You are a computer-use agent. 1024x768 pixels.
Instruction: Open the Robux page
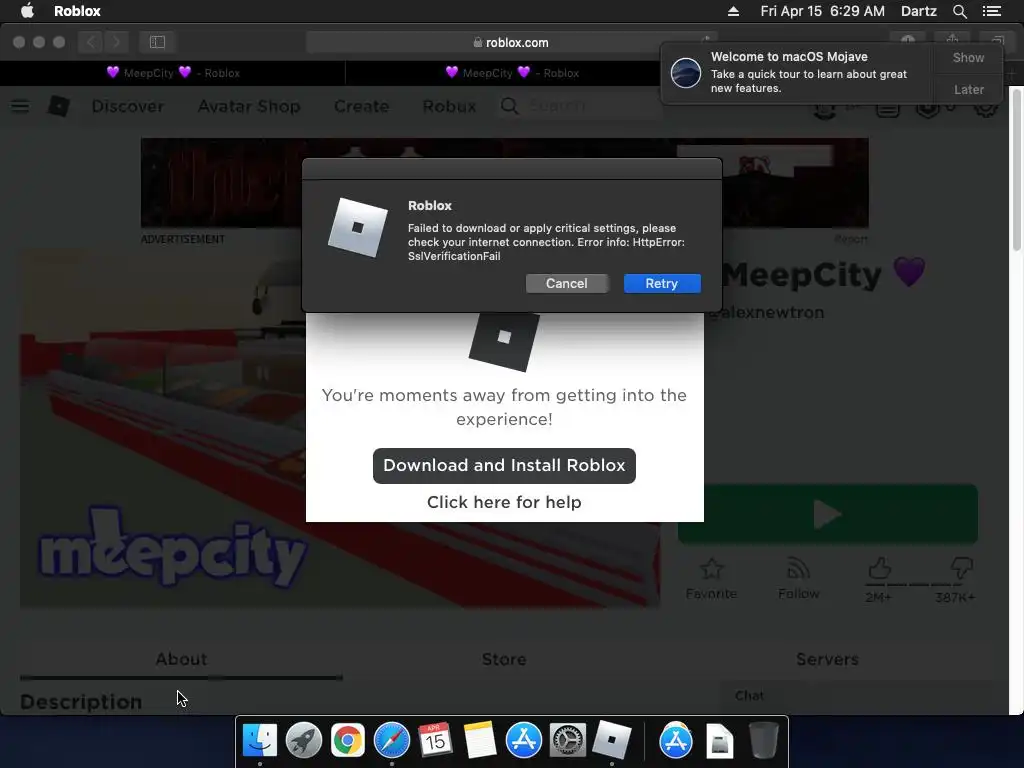click(x=449, y=106)
